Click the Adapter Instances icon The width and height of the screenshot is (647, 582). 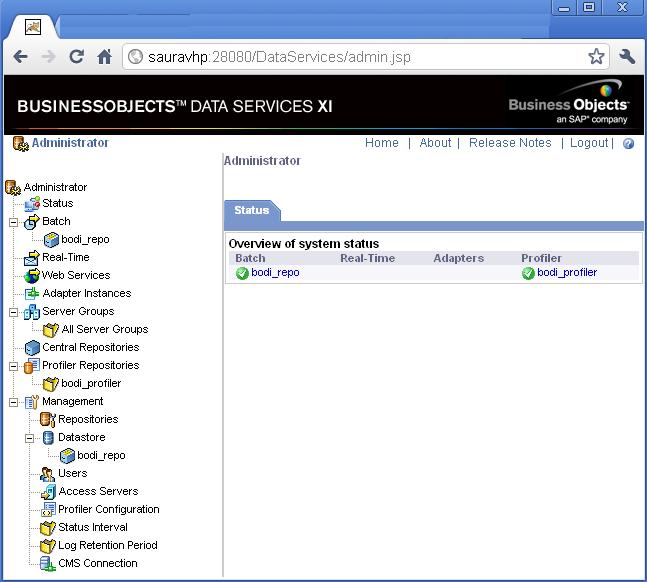click(x=32, y=293)
